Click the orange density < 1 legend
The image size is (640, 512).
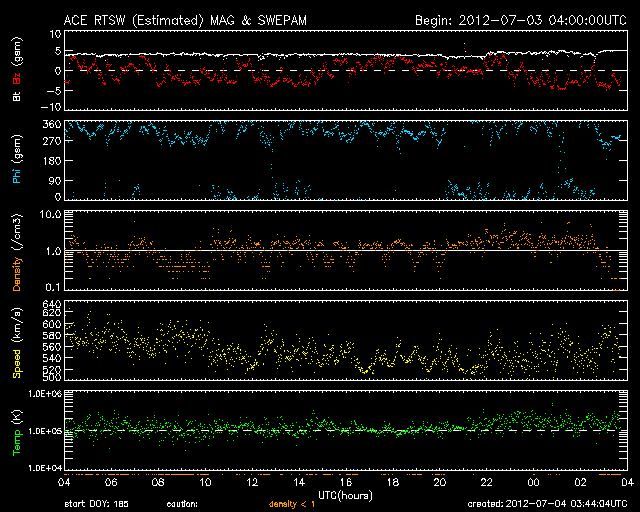(292, 505)
